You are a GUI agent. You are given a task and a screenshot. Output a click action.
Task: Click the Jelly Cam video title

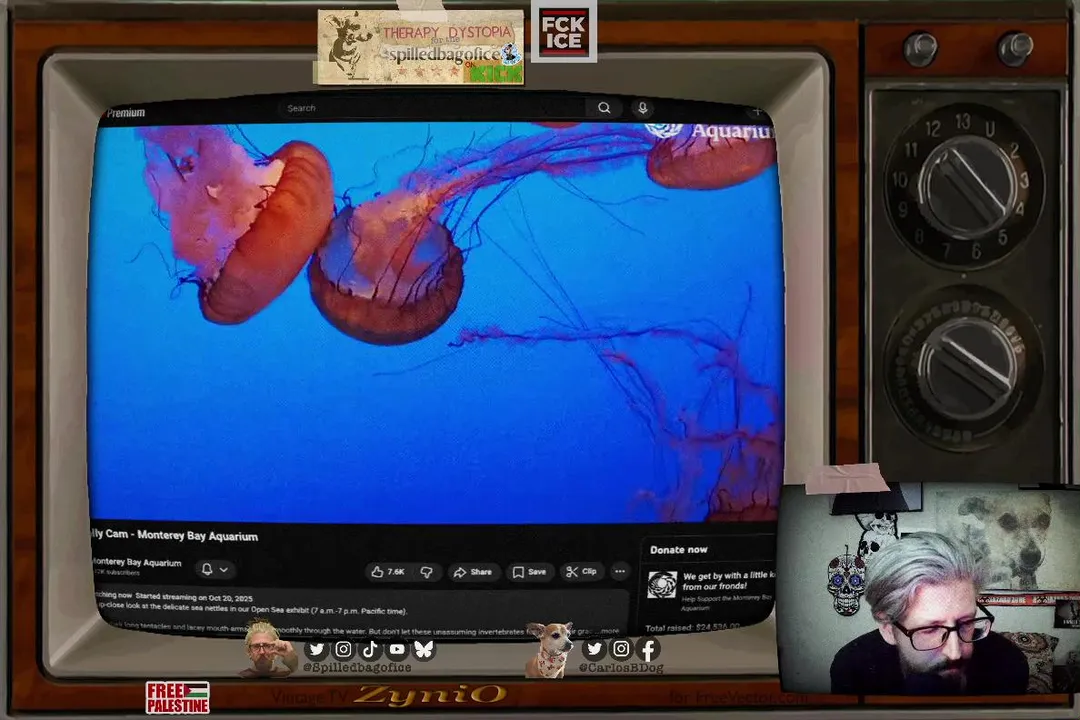pyautogui.click(x=175, y=535)
